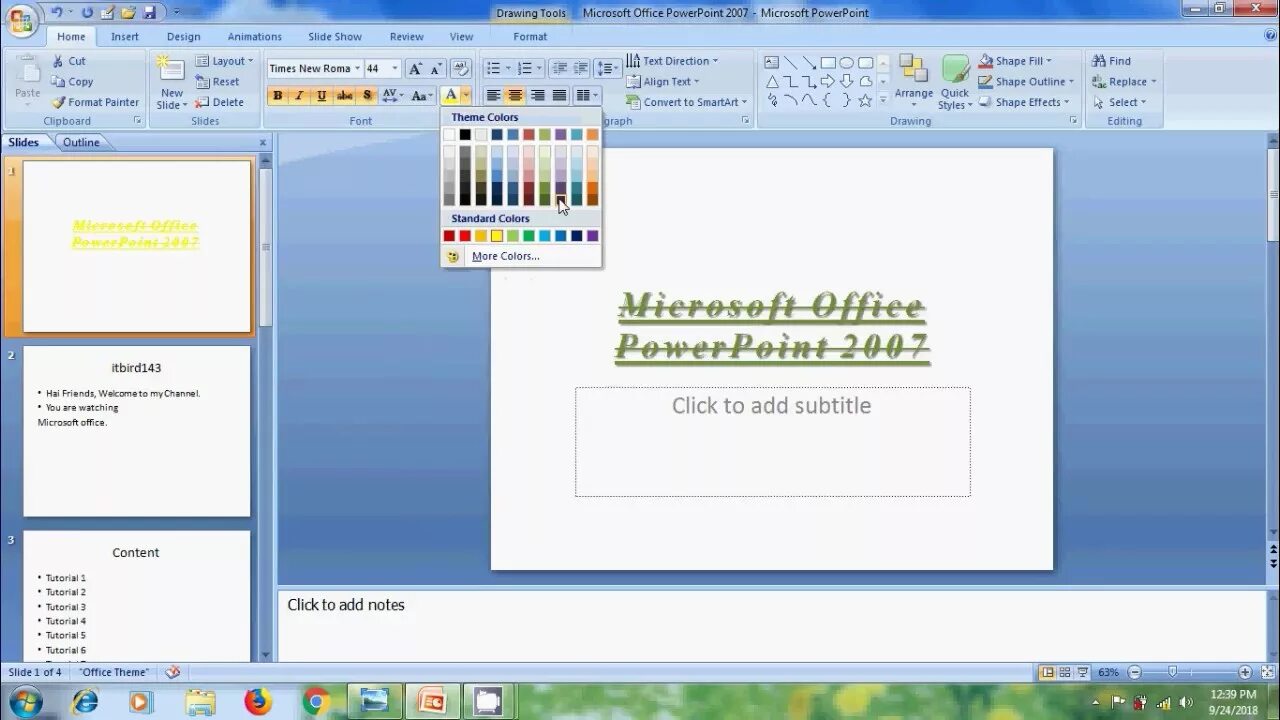Toggle Center text alignment
This screenshot has height=720, width=1280.
click(x=515, y=96)
